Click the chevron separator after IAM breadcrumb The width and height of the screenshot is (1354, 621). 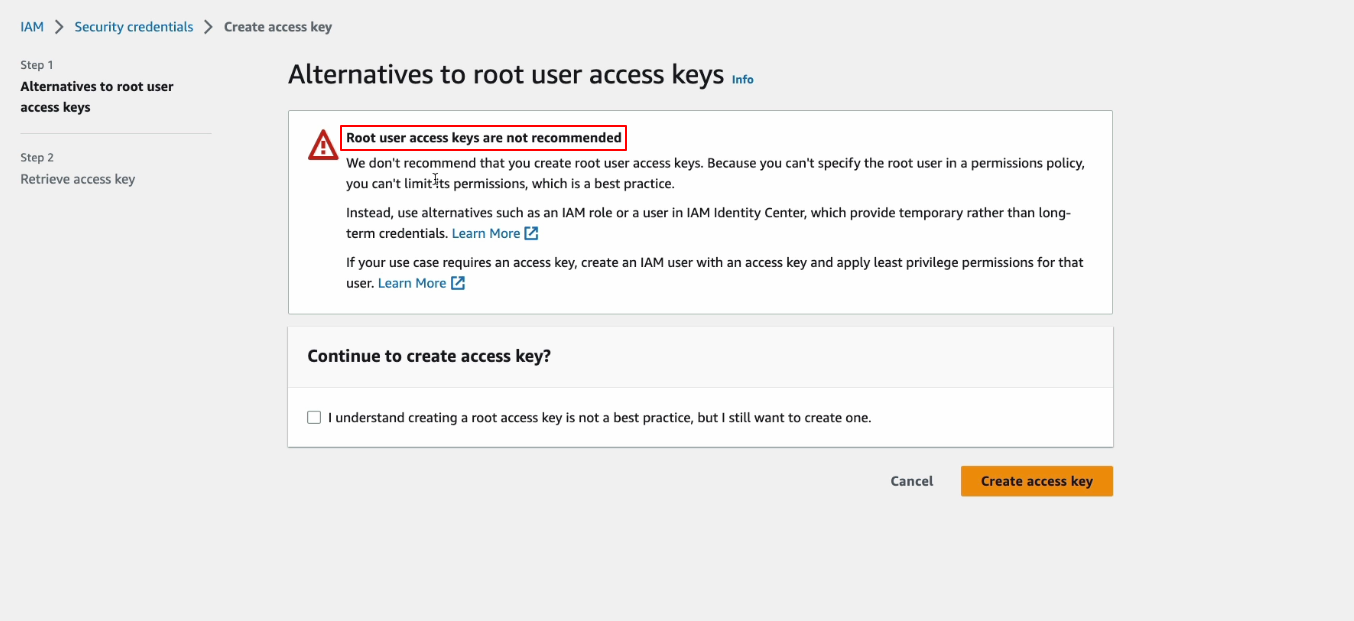click(x=59, y=27)
